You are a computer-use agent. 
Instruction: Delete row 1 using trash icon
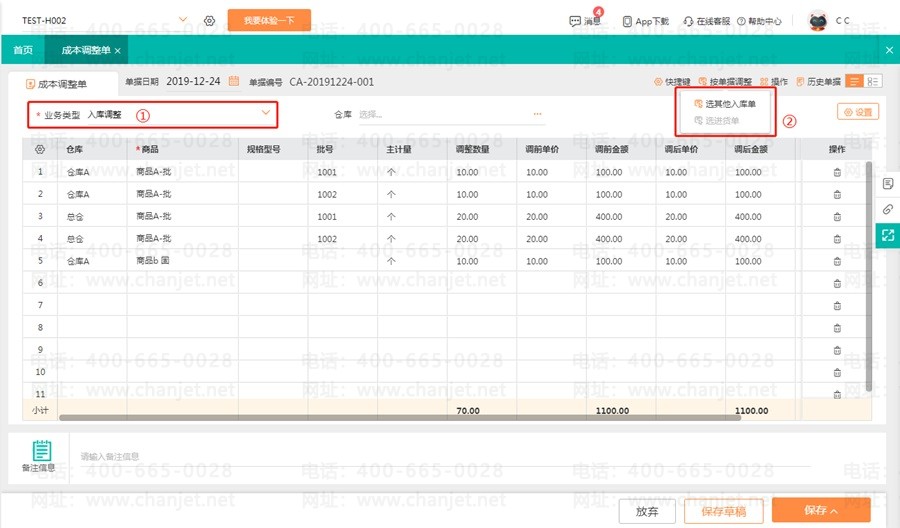[x=837, y=172]
